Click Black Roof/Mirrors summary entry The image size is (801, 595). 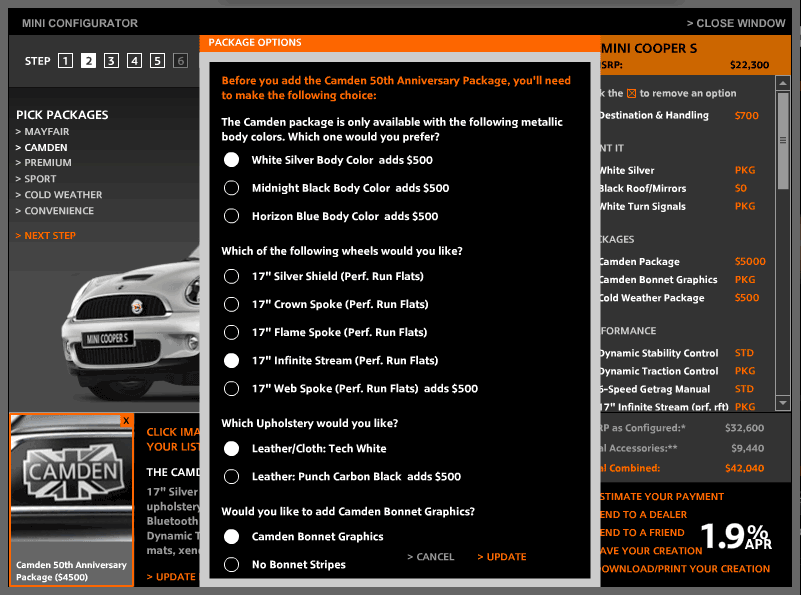click(674, 188)
